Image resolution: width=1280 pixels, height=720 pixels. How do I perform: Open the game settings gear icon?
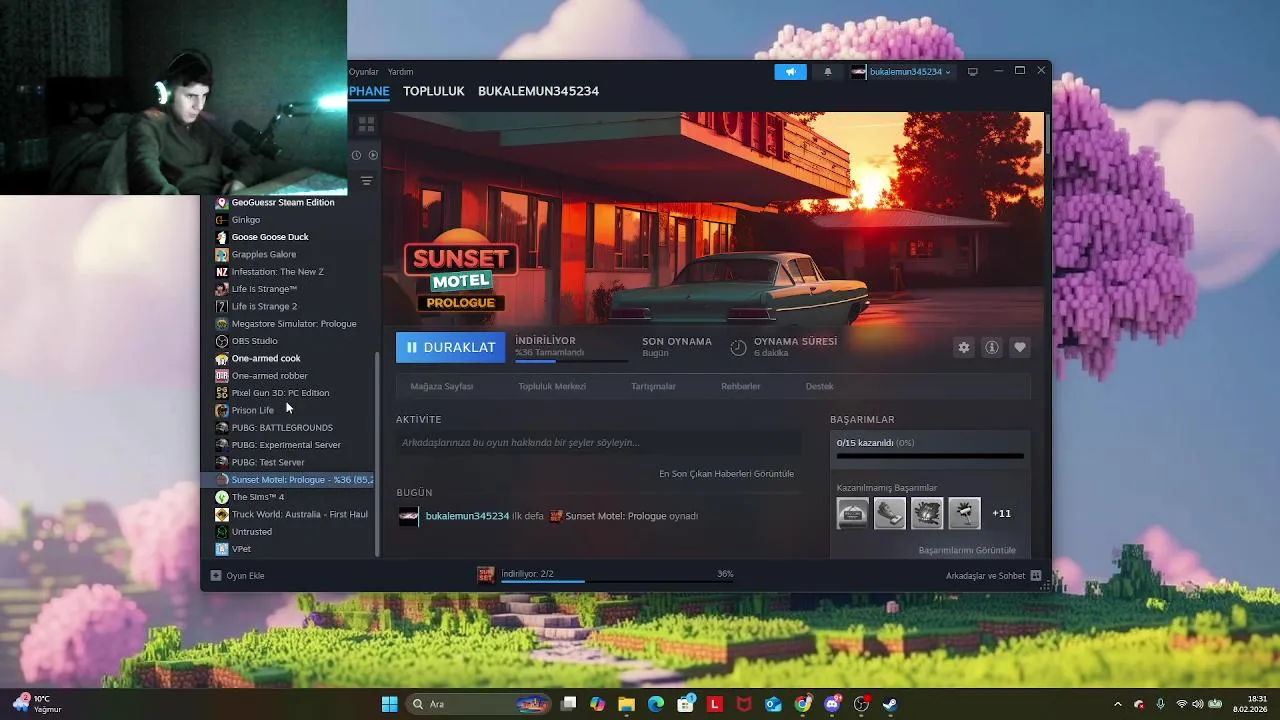click(964, 347)
